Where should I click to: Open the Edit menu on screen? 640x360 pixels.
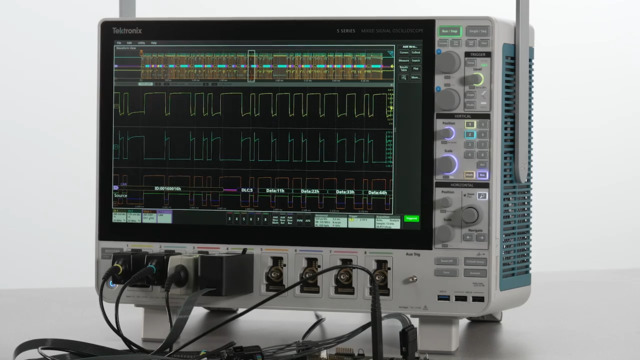(129, 42)
